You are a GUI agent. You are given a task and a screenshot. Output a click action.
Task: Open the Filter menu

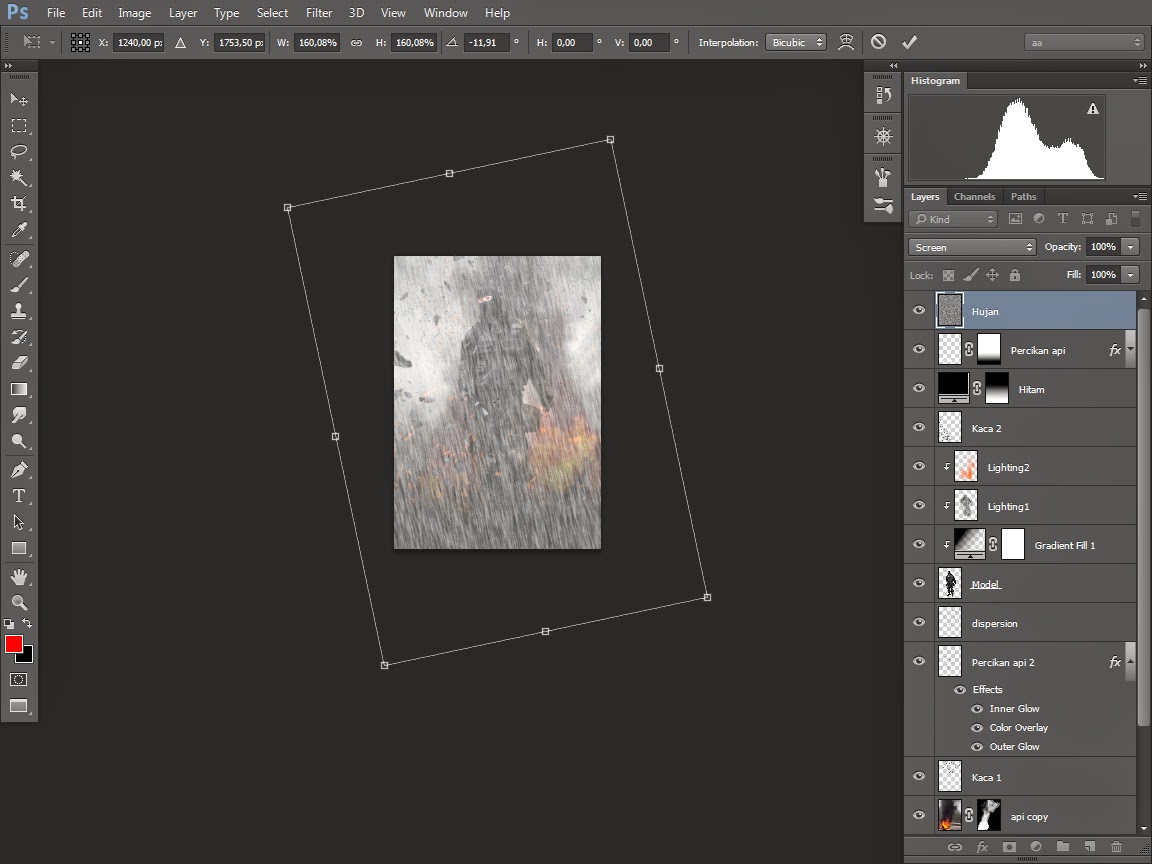pos(319,13)
